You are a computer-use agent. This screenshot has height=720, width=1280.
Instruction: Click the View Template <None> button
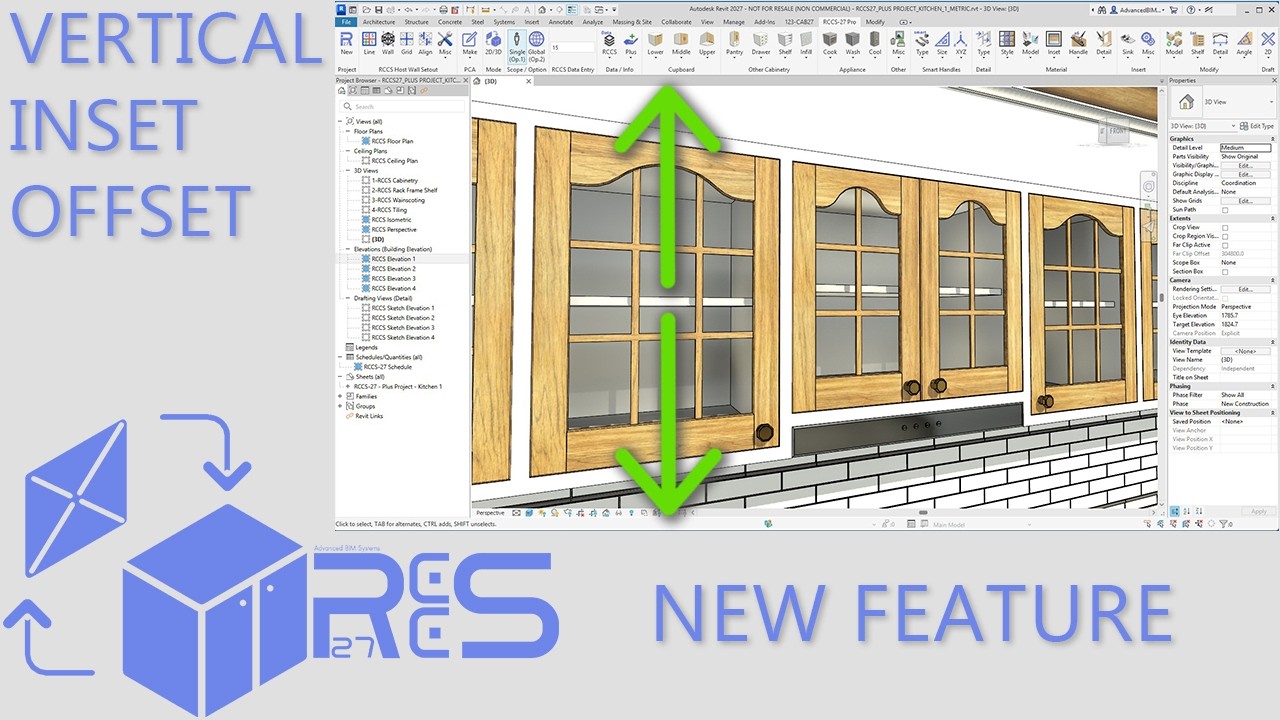1246,351
